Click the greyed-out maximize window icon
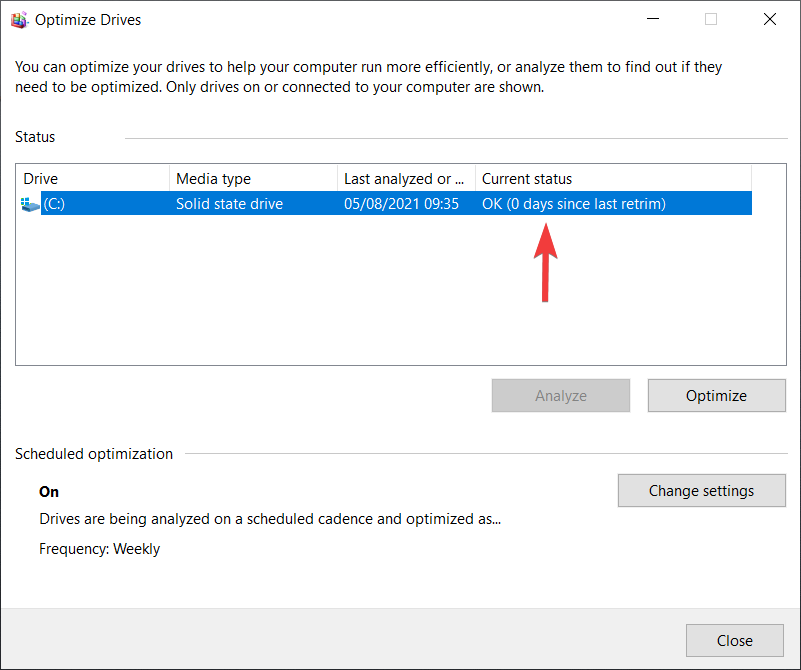The width and height of the screenshot is (801, 670). point(711,19)
